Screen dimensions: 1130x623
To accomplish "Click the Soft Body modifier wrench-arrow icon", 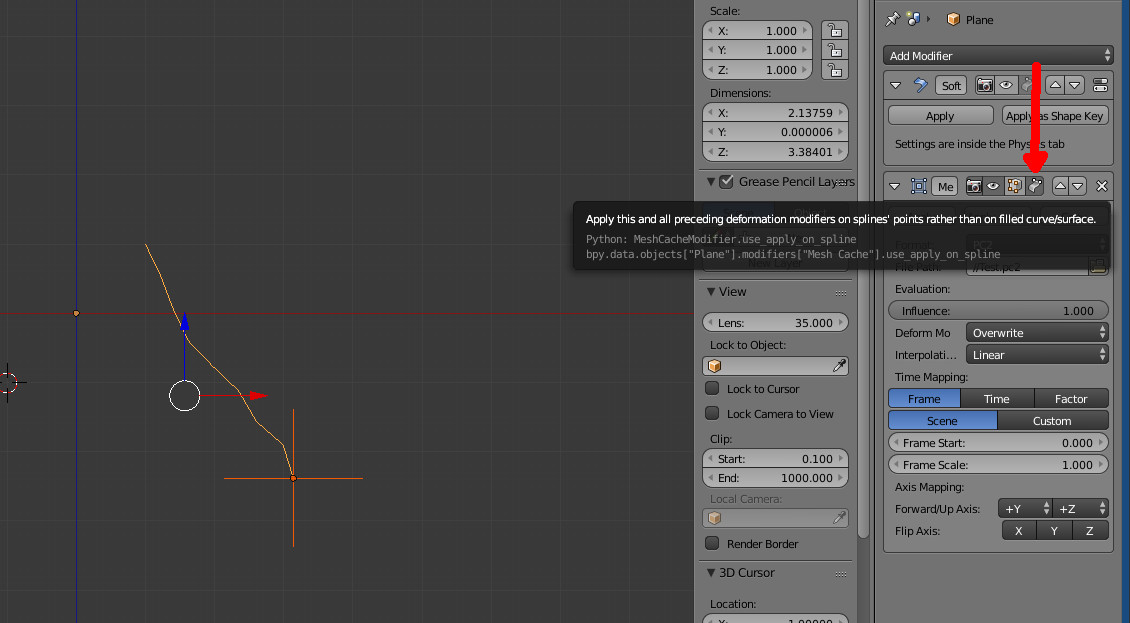I will [x=921, y=85].
